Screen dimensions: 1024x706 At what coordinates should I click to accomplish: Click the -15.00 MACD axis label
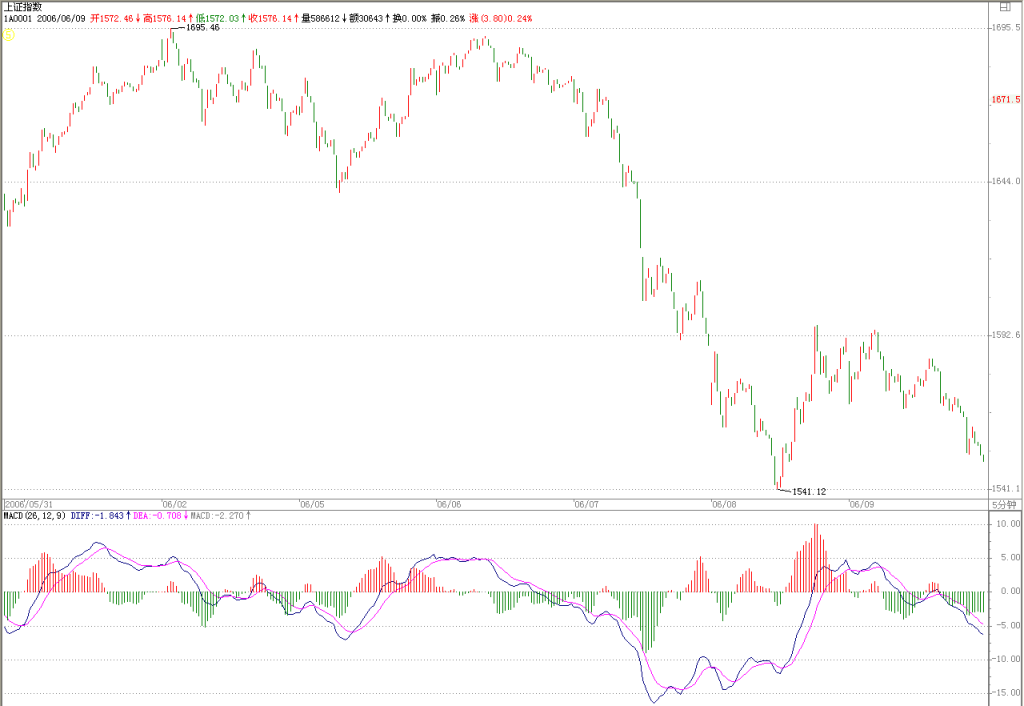tap(1007, 693)
